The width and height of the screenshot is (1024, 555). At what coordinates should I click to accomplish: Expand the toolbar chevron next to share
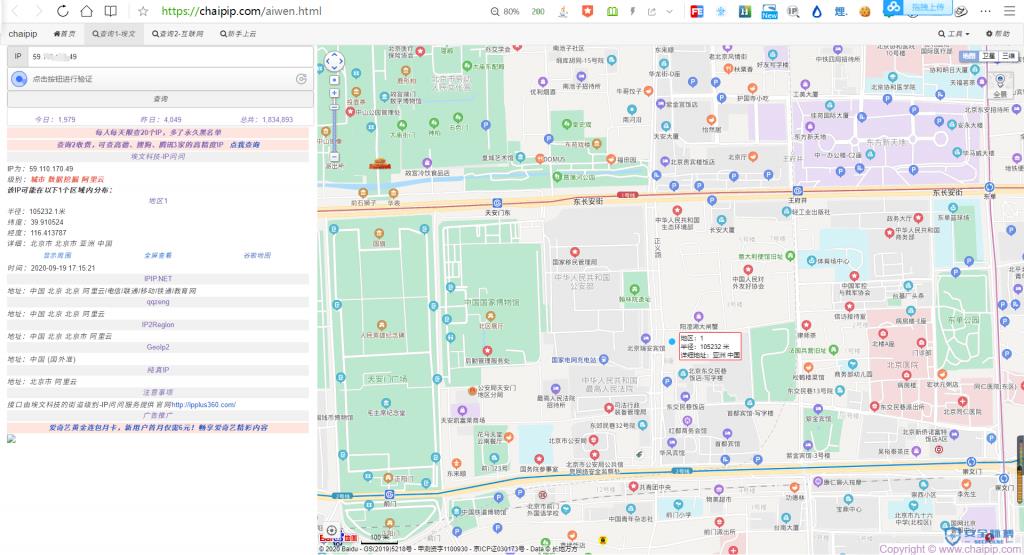pos(669,11)
